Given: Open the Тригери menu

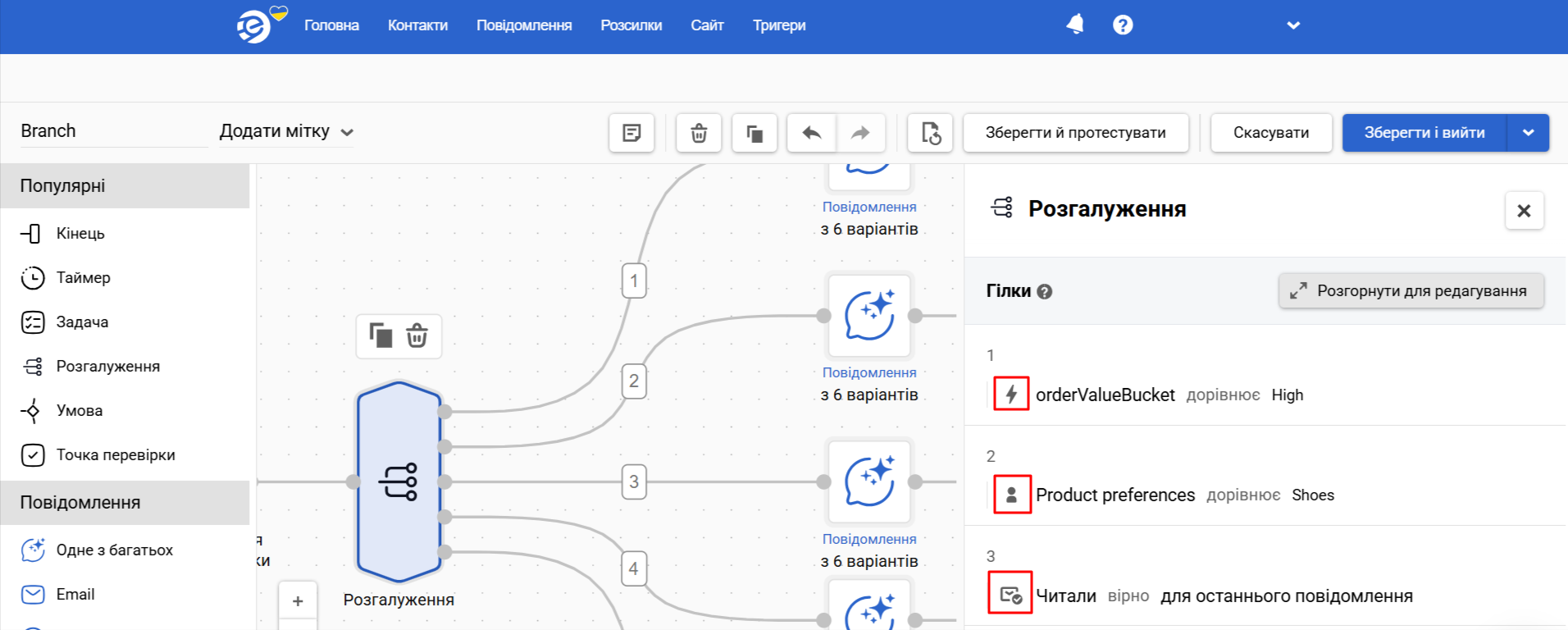Looking at the screenshot, I should 779,25.
